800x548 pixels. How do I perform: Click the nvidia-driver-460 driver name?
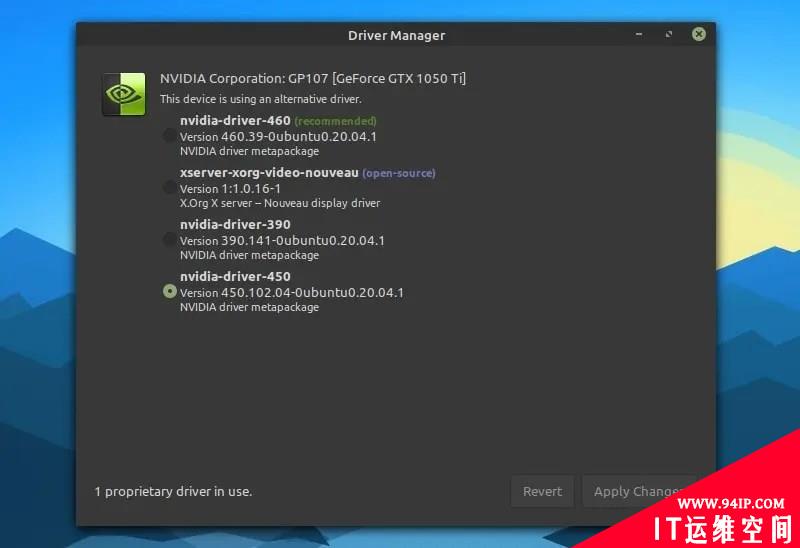coord(235,121)
